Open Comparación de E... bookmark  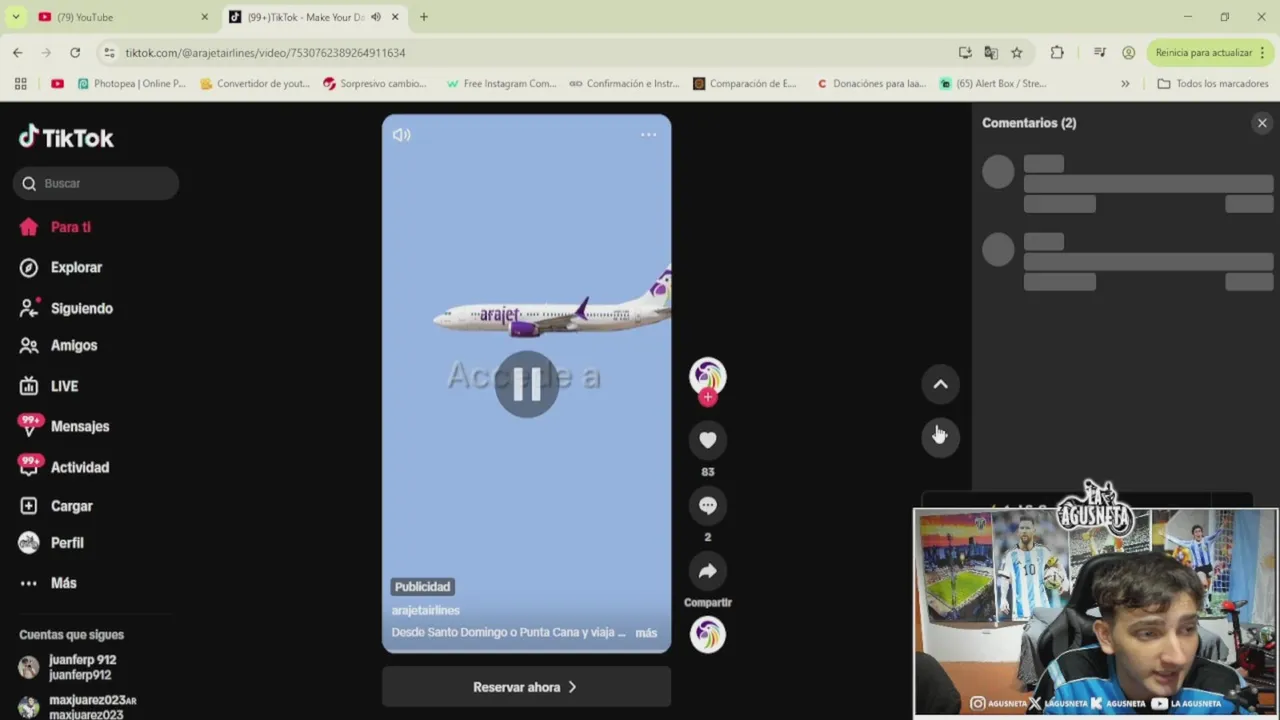(x=745, y=84)
